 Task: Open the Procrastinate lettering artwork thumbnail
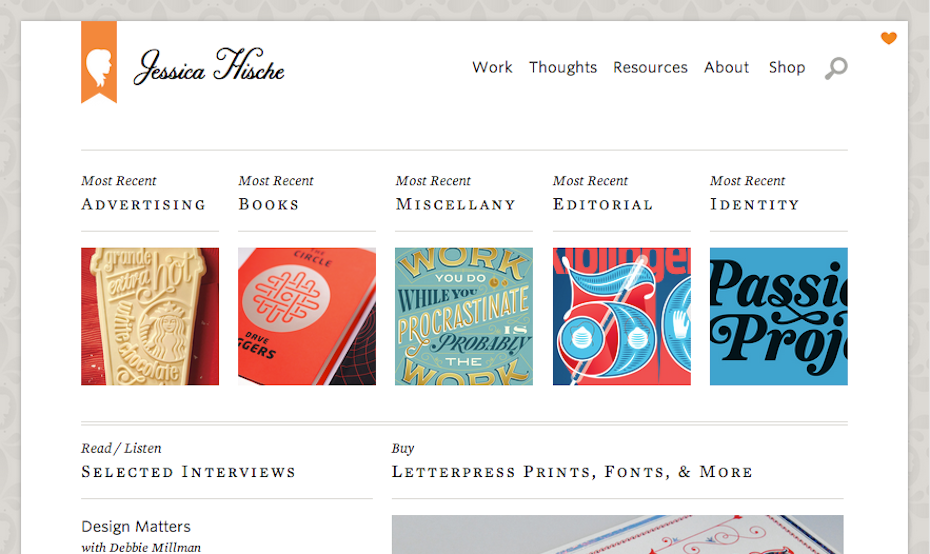[x=464, y=316]
